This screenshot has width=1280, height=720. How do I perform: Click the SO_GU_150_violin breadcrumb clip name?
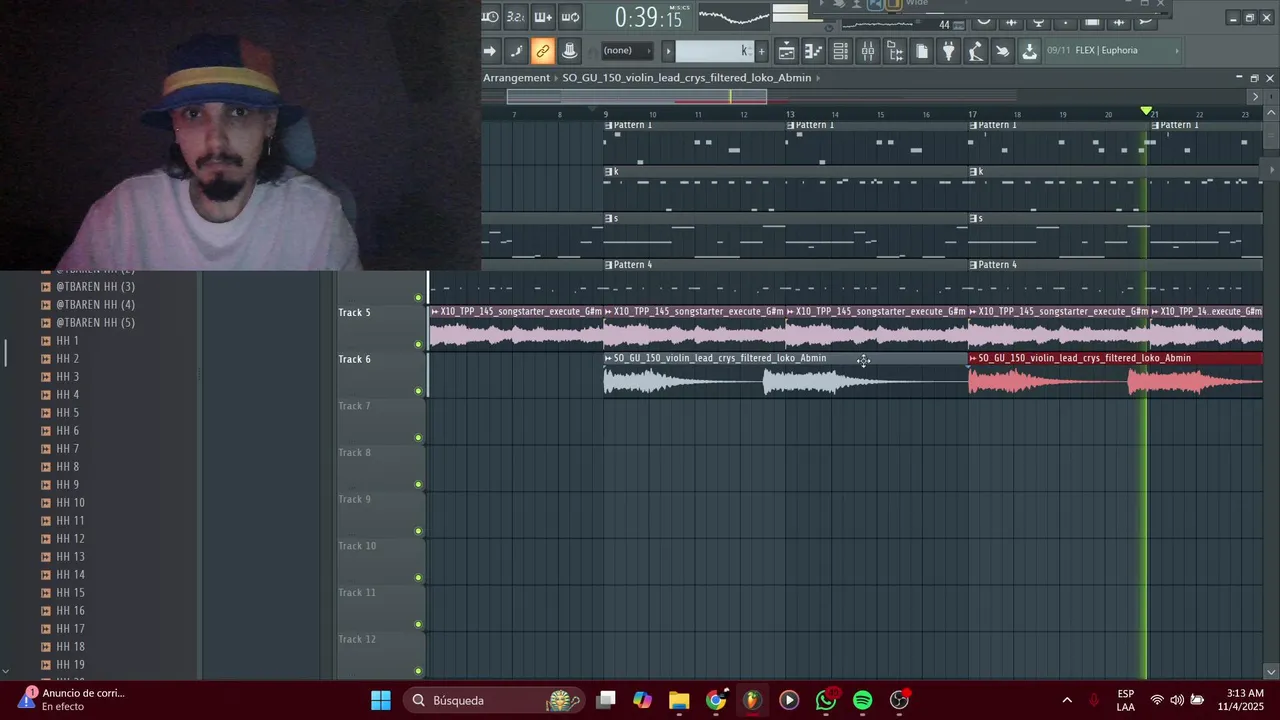click(x=686, y=78)
